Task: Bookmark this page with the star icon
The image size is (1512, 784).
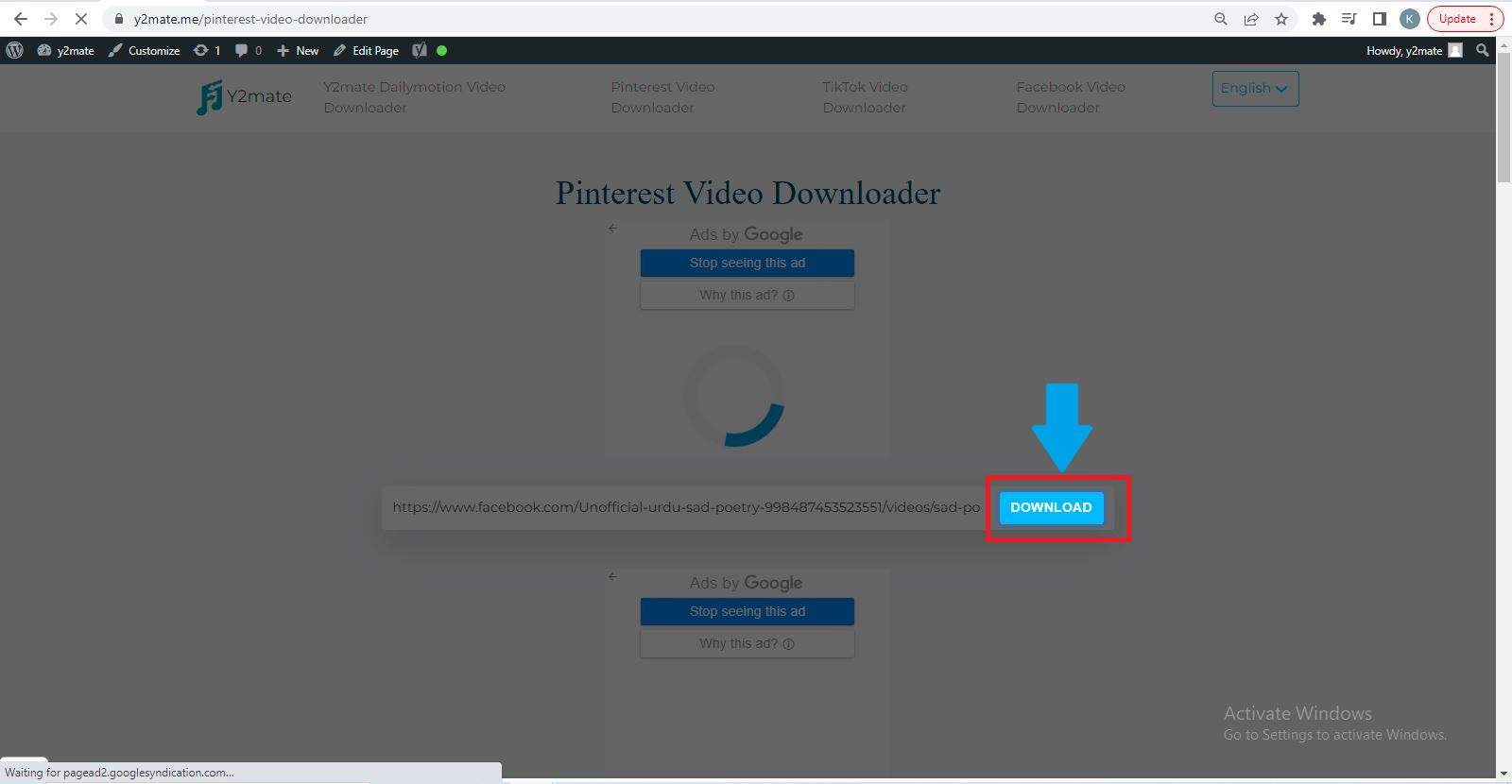Action: click(1281, 19)
